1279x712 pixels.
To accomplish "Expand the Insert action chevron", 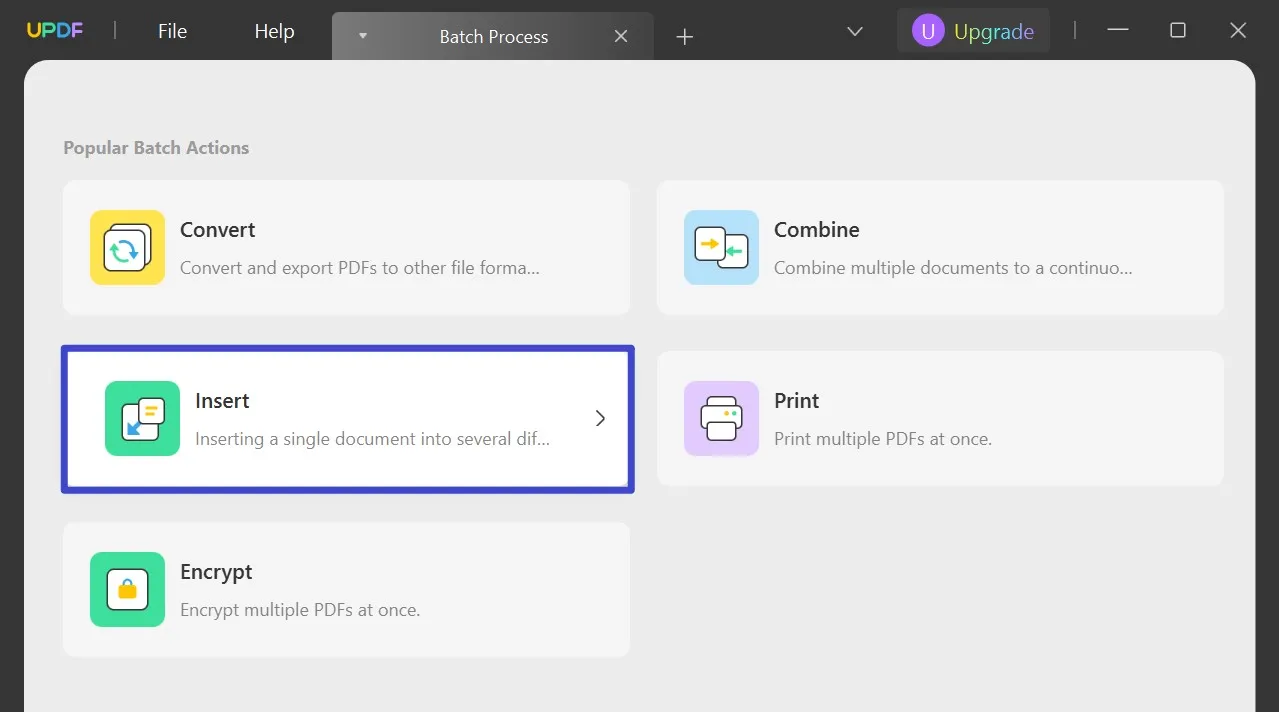I will [600, 418].
